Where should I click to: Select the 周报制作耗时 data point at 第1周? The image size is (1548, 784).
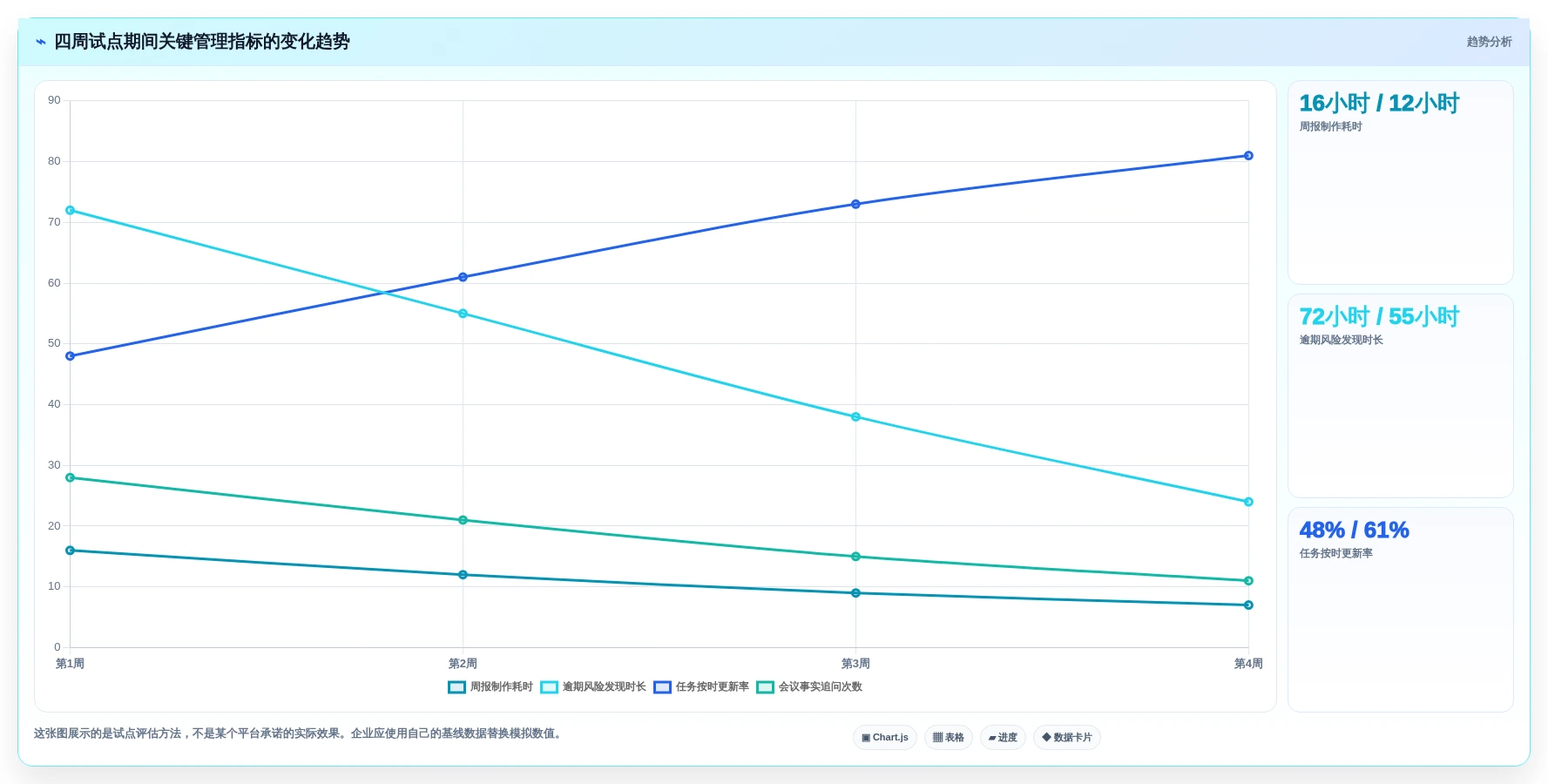click(71, 551)
